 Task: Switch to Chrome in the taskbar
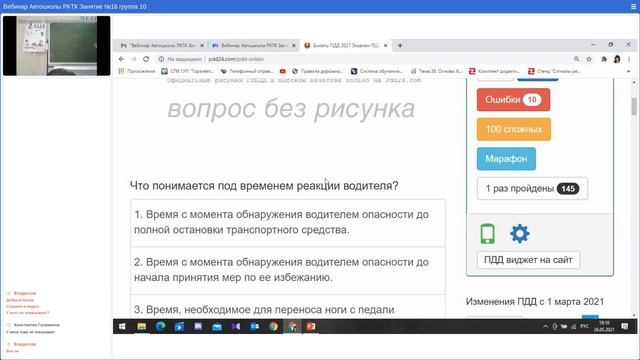[x=273, y=327]
